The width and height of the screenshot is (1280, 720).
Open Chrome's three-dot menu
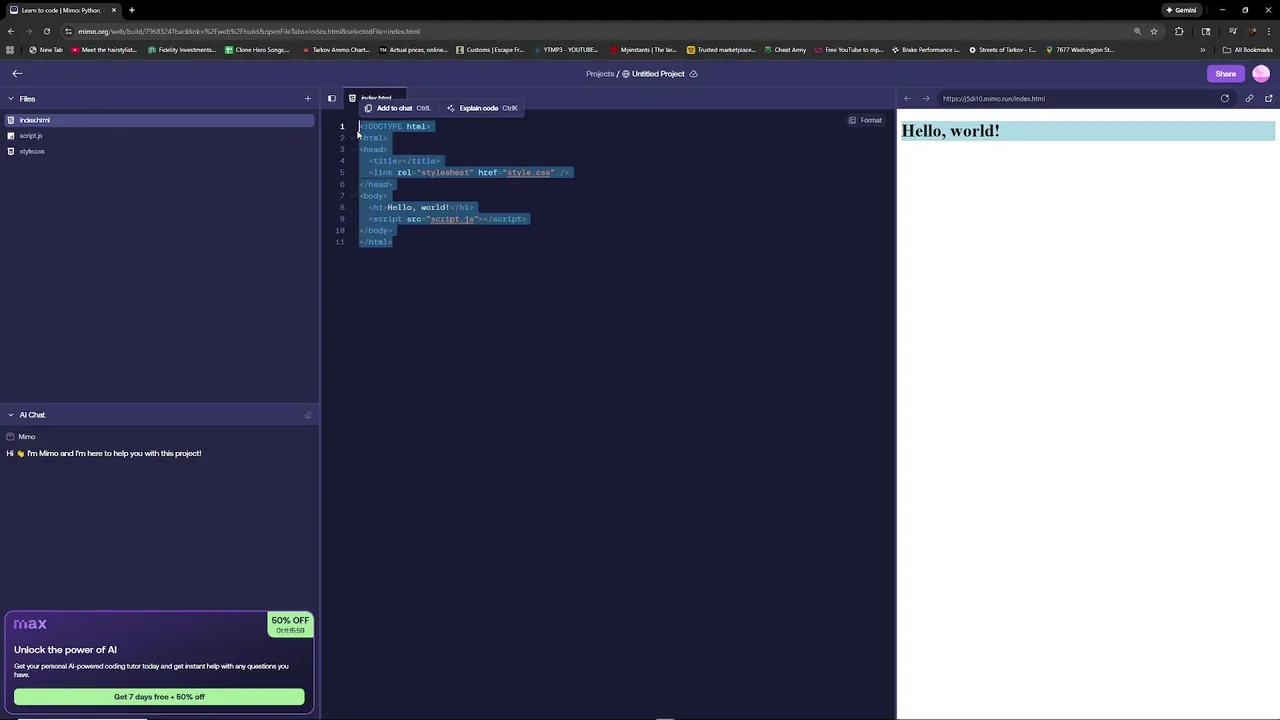click(1269, 31)
